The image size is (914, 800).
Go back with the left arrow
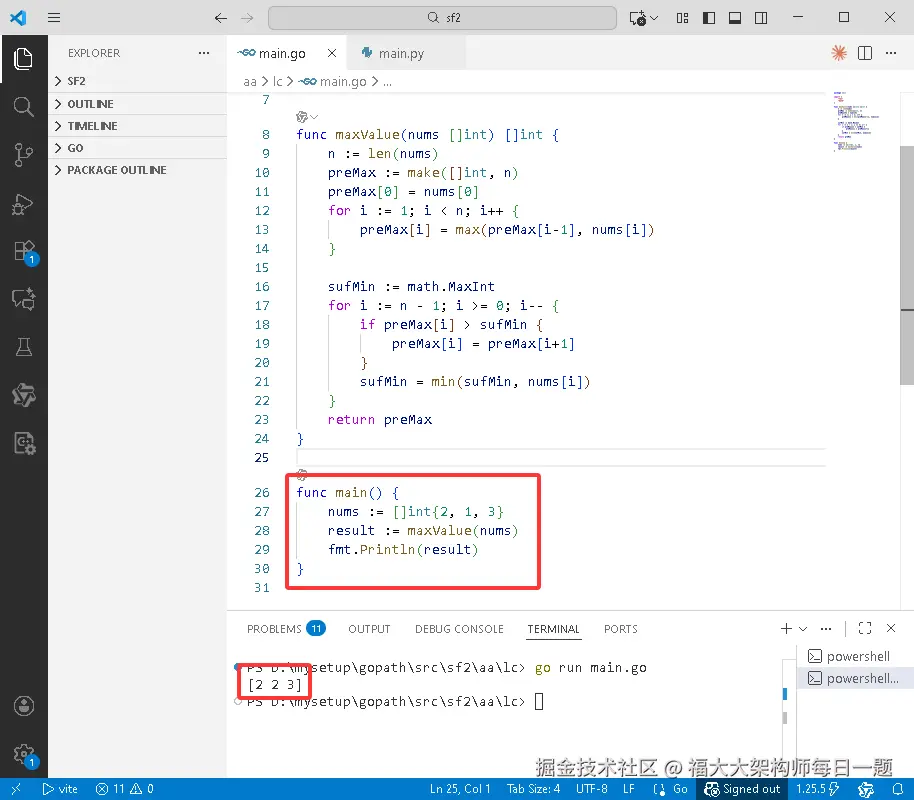pos(220,18)
